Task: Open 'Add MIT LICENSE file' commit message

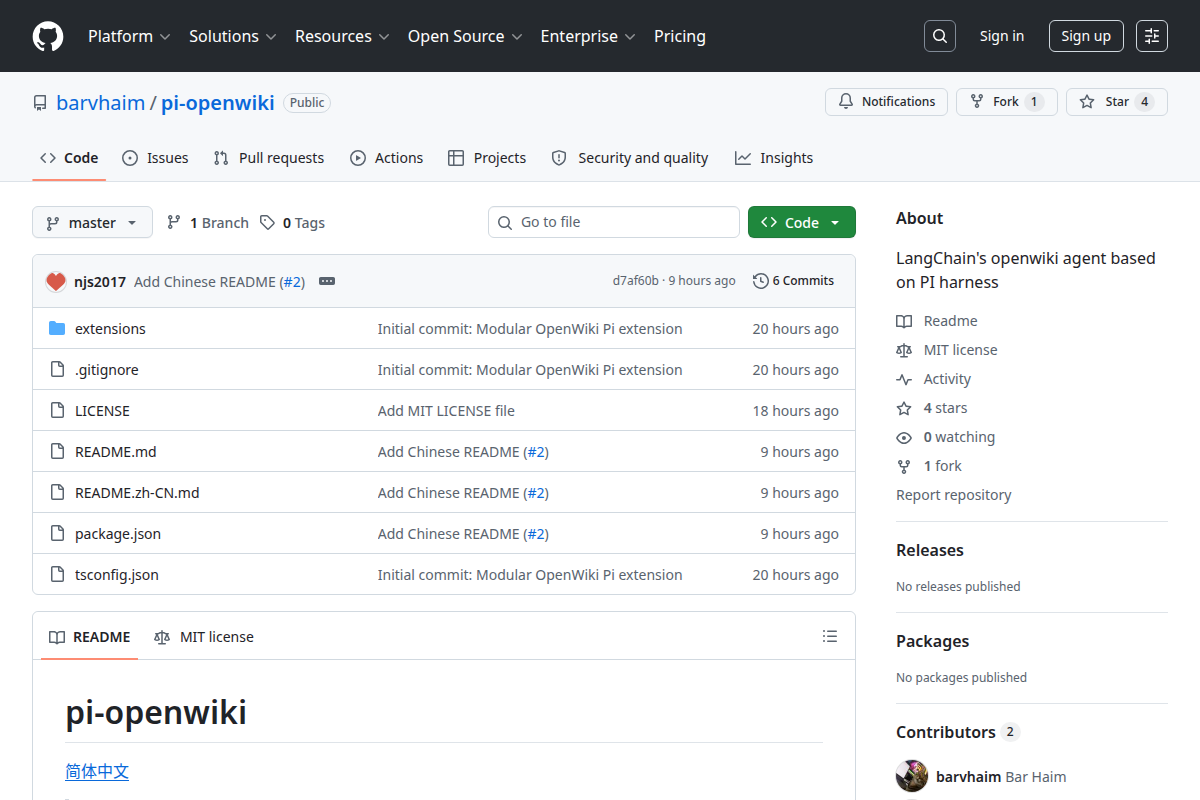Action: (446, 411)
